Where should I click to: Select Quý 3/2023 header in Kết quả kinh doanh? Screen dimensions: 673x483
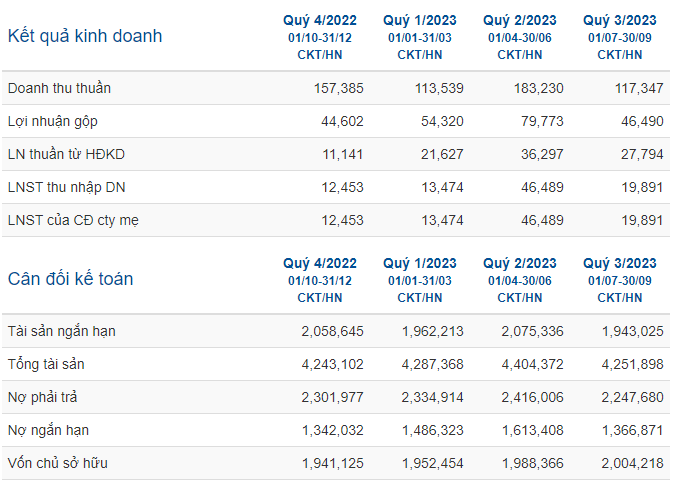(x=620, y=21)
